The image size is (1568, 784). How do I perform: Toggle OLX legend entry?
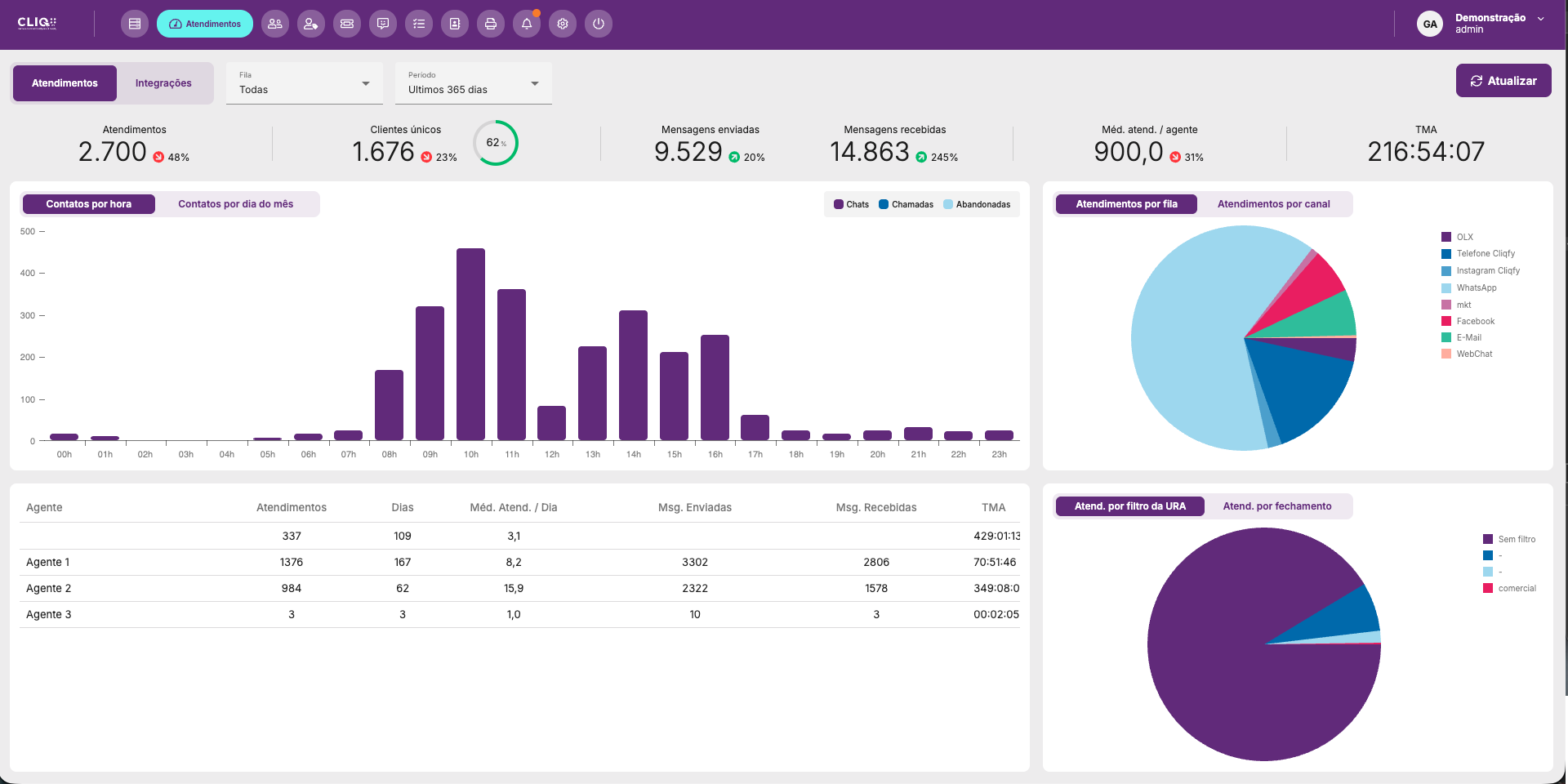coord(1458,237)
